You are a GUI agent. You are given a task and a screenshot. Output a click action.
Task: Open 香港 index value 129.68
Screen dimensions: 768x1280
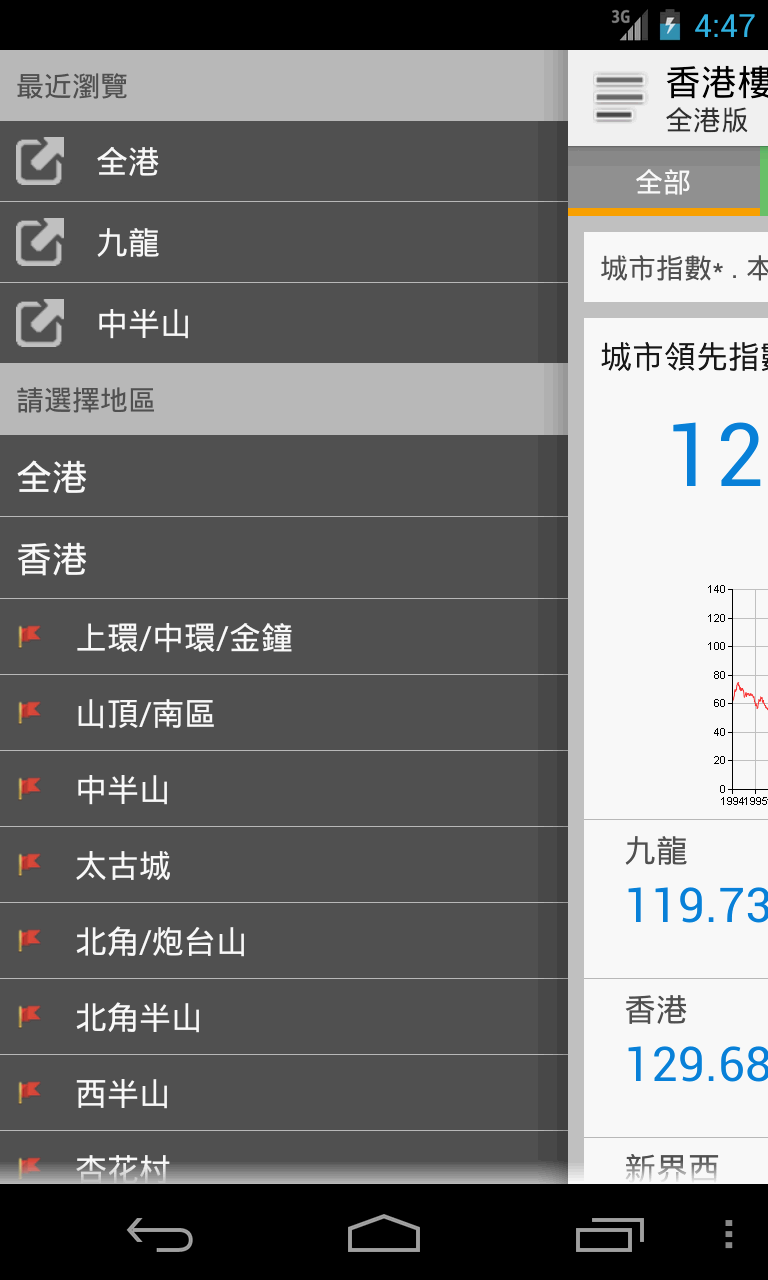(696, 1064)
